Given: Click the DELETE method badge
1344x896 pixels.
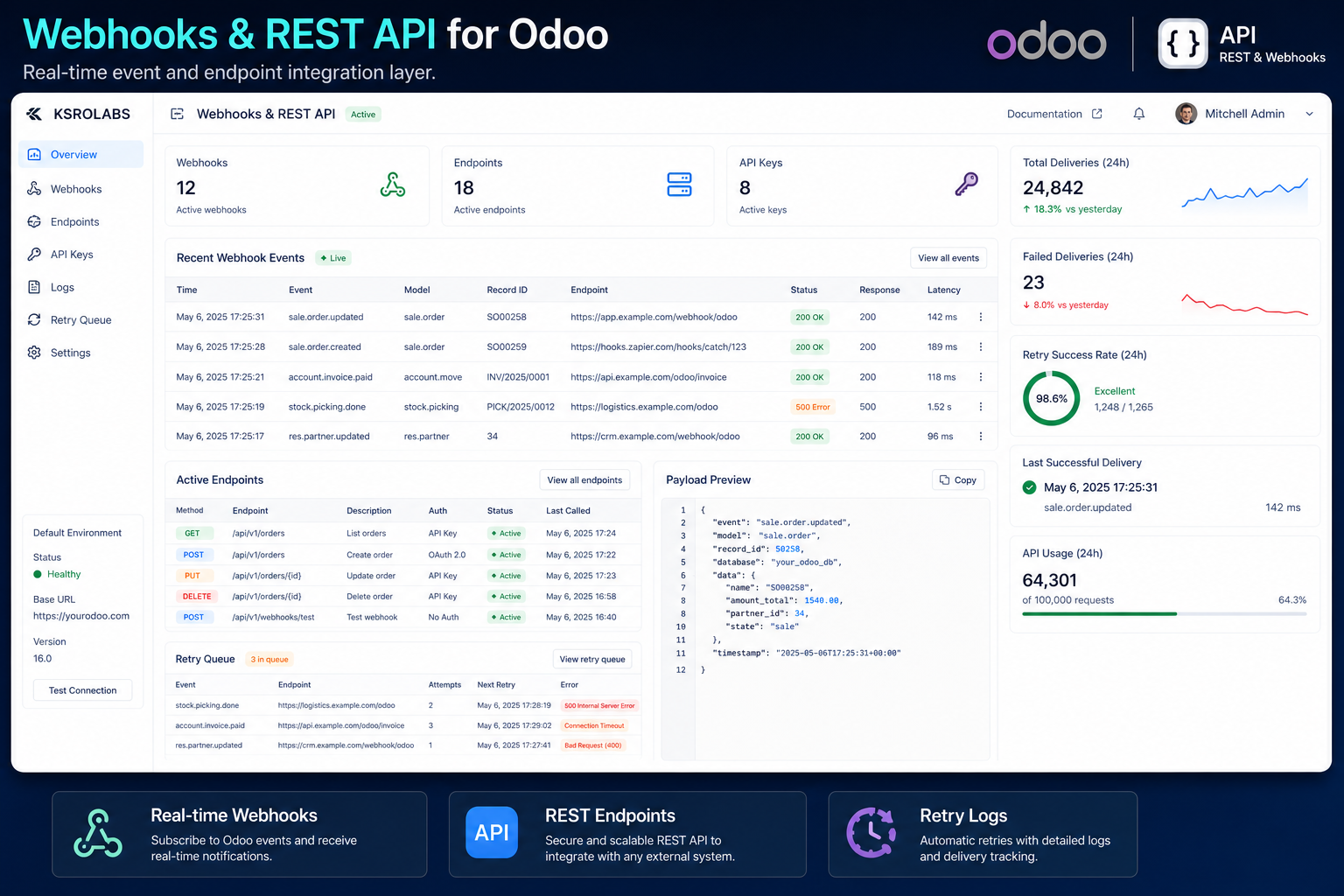Looking at the screenshot, I should click(x=197, y=597).
